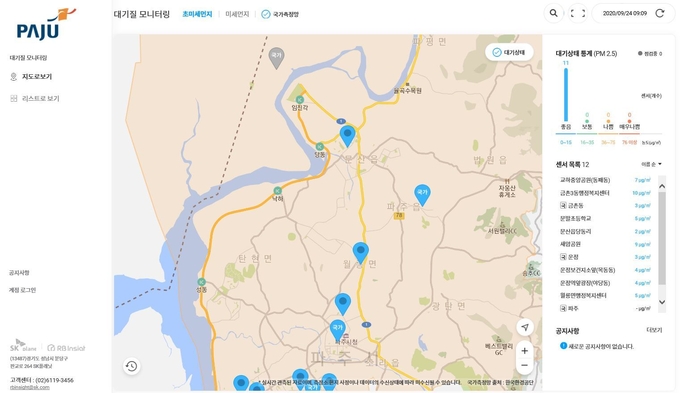Screen dimensions: 680x393
Task: Click the 매우나쁨 category in the chart
Action: 629,127
